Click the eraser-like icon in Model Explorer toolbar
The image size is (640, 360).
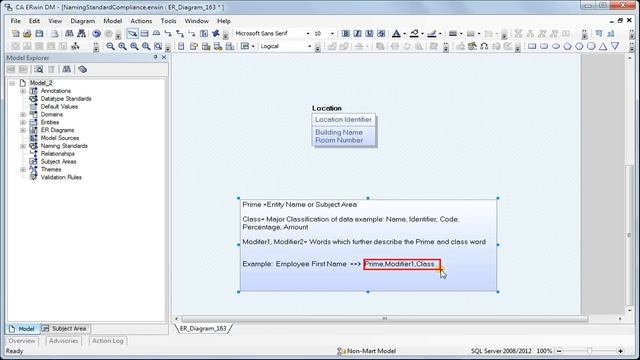point(82,69)
